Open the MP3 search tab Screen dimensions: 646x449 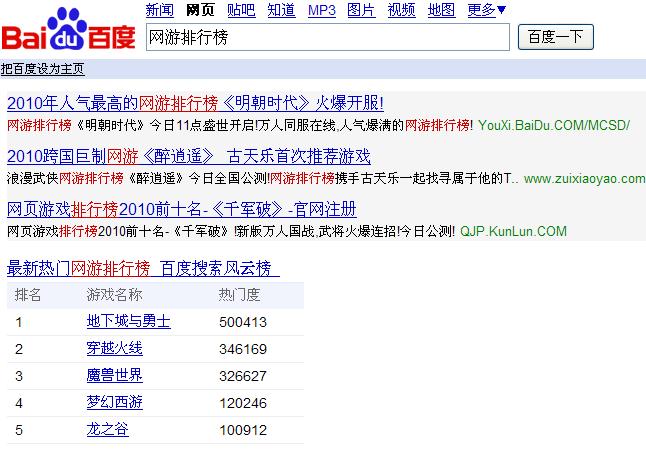(x=322, y=10)
